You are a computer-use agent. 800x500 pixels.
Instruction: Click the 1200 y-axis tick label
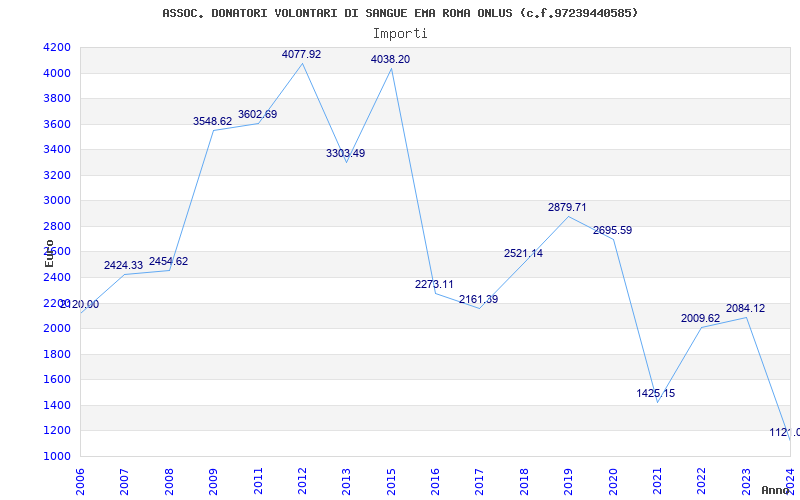[x=57, y=431]
